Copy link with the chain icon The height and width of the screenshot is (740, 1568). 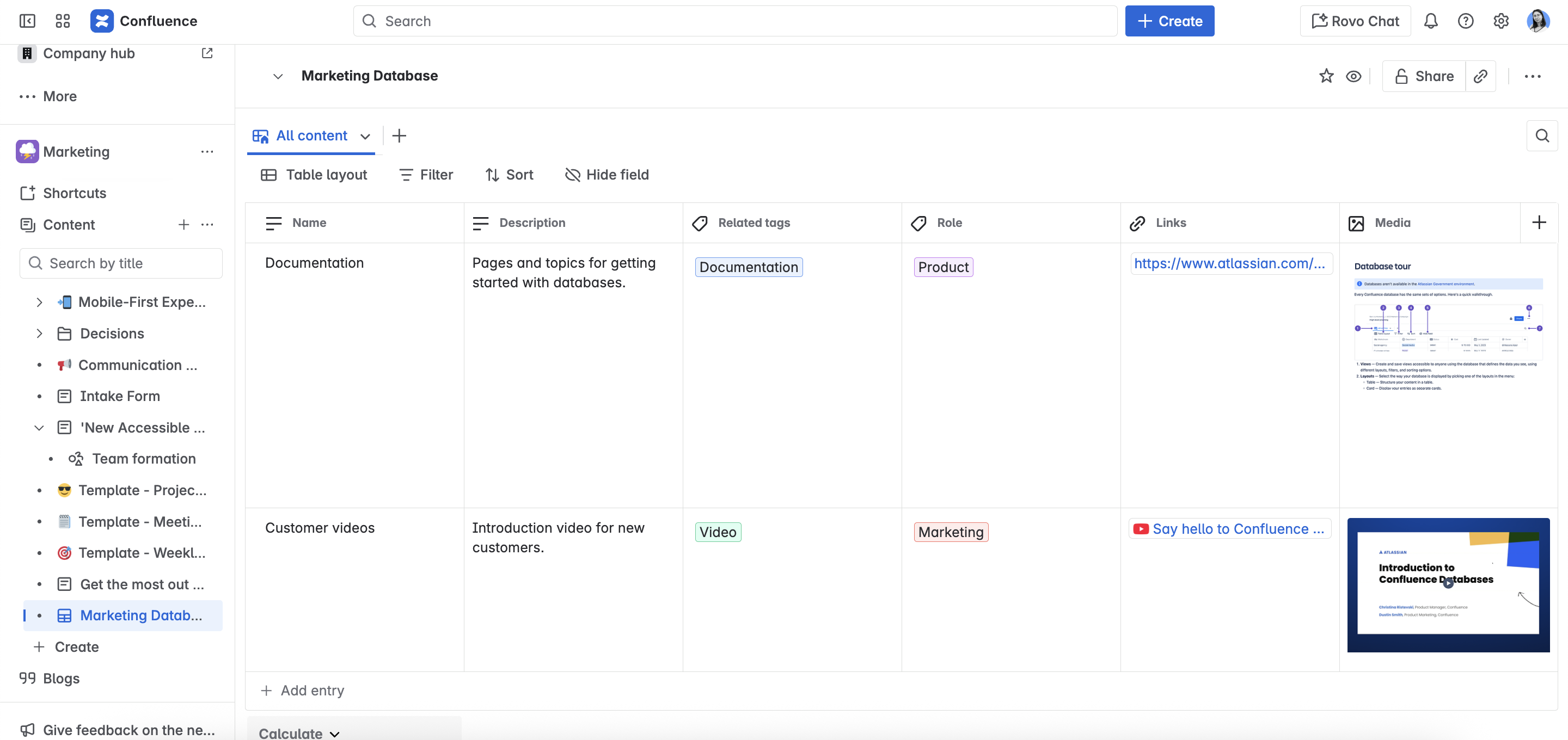pos(1480,76)
